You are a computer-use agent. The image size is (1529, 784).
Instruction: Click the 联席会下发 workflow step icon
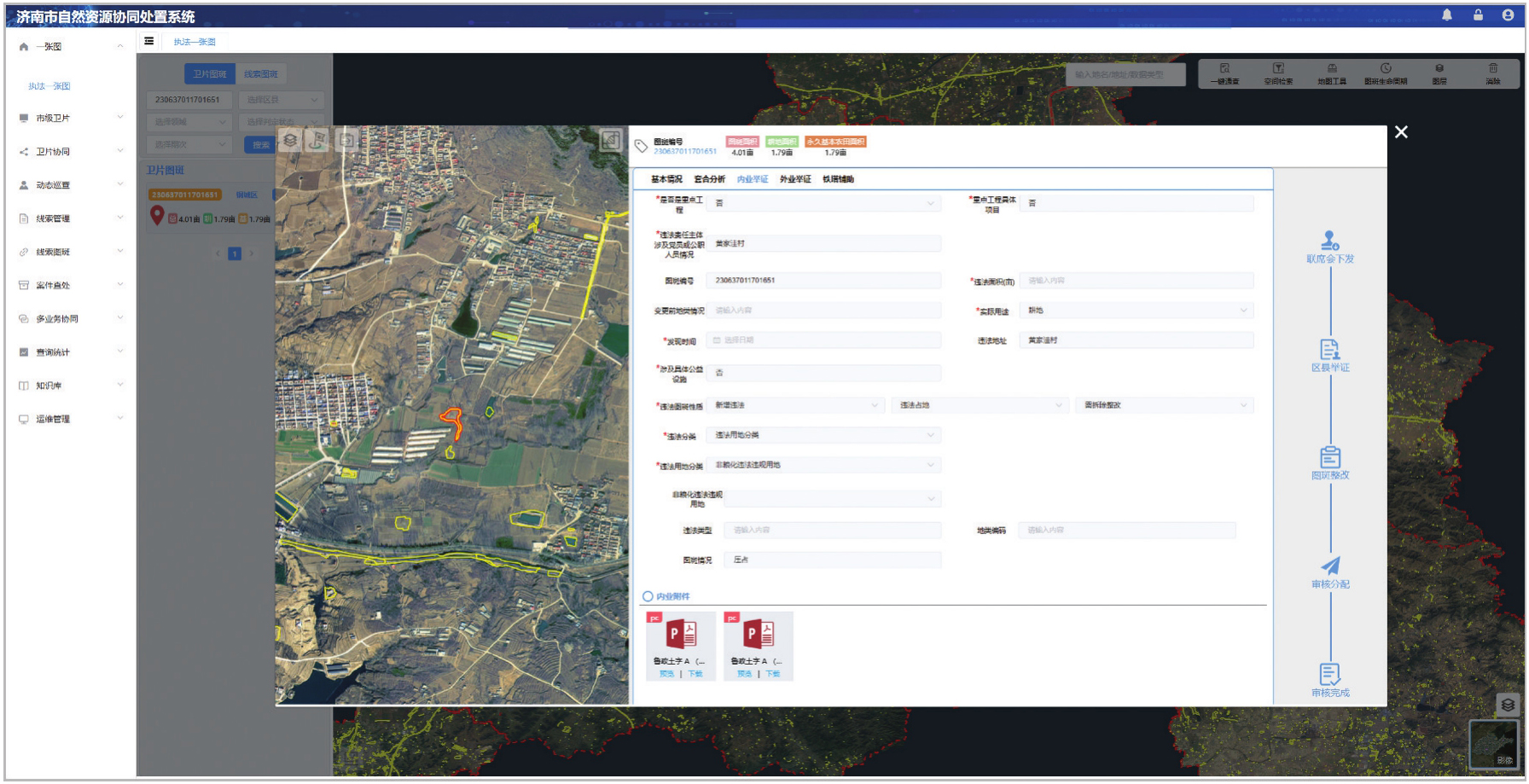pos(1329,241)
